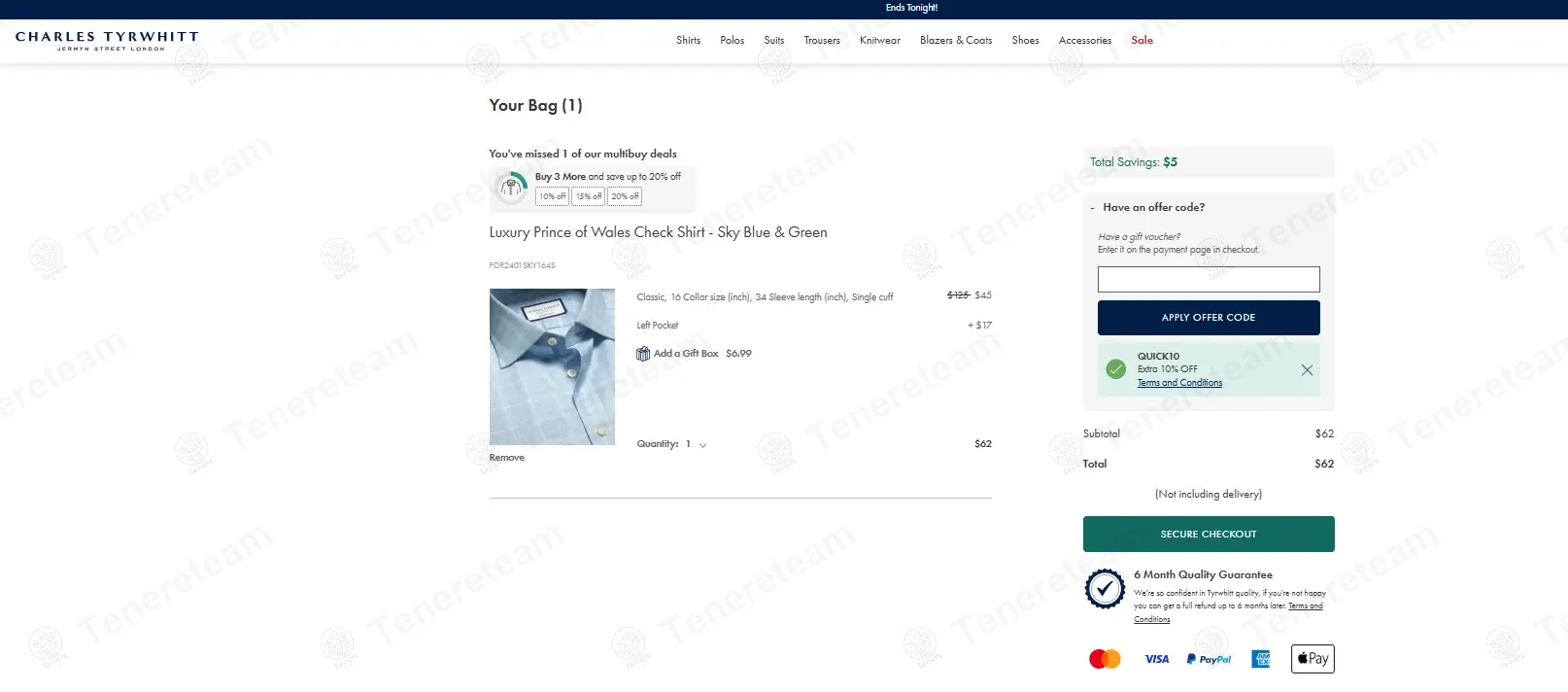This screenshot has height=692, width=1568.
Task: Open the Sale menu
Action: click(x=1142, y=40)
